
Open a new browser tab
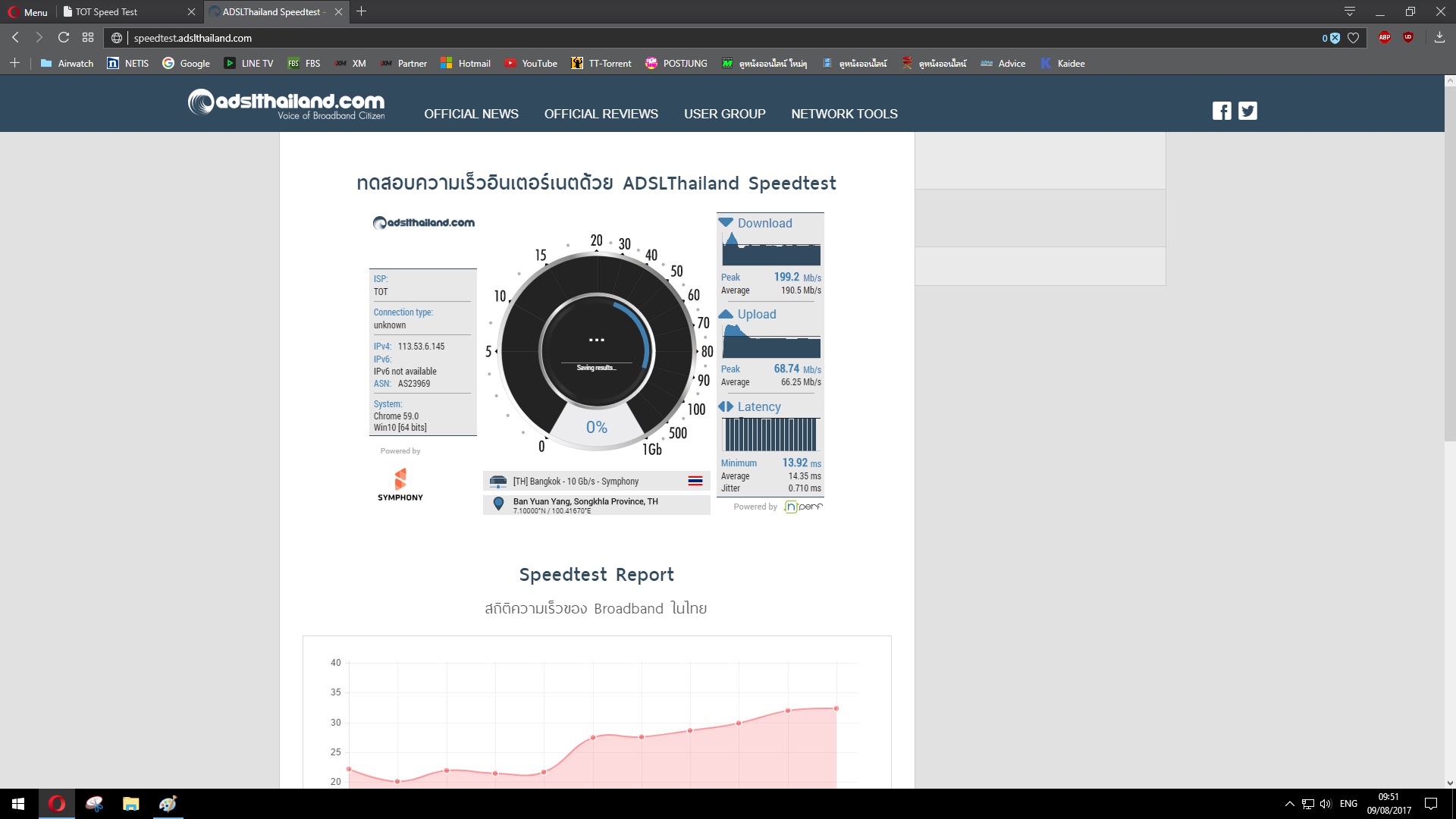coord(362,11)
